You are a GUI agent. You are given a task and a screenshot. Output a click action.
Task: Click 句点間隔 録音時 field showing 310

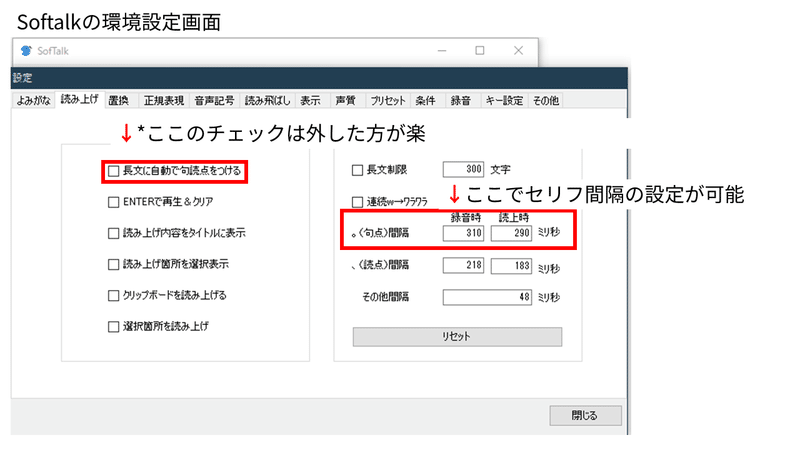463,233
